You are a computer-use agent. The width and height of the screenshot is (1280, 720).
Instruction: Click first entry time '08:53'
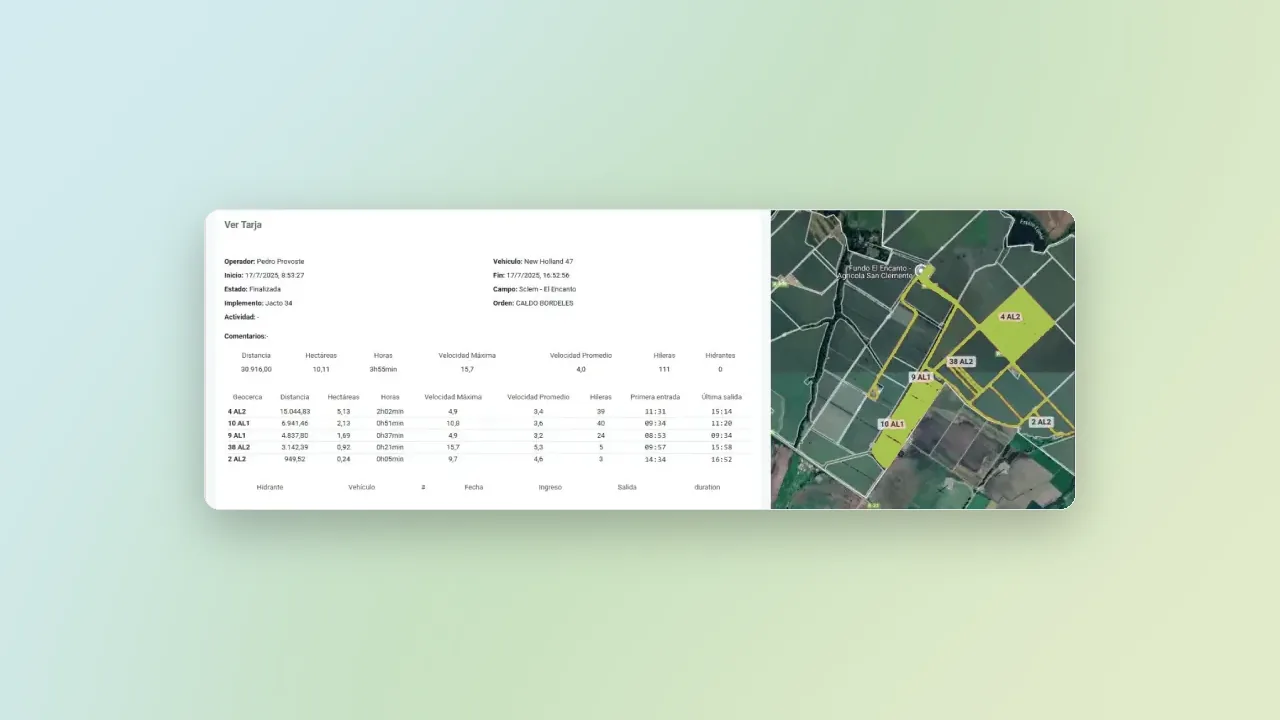655,435
